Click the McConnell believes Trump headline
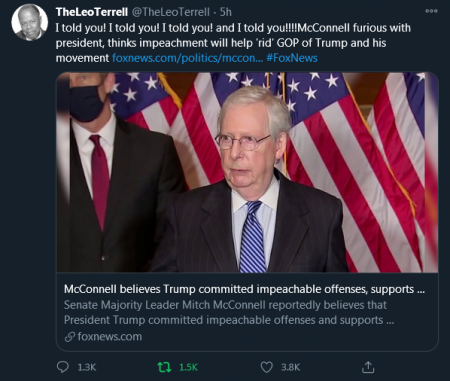This screenshot has height=381, width=450. pos(244,289)
